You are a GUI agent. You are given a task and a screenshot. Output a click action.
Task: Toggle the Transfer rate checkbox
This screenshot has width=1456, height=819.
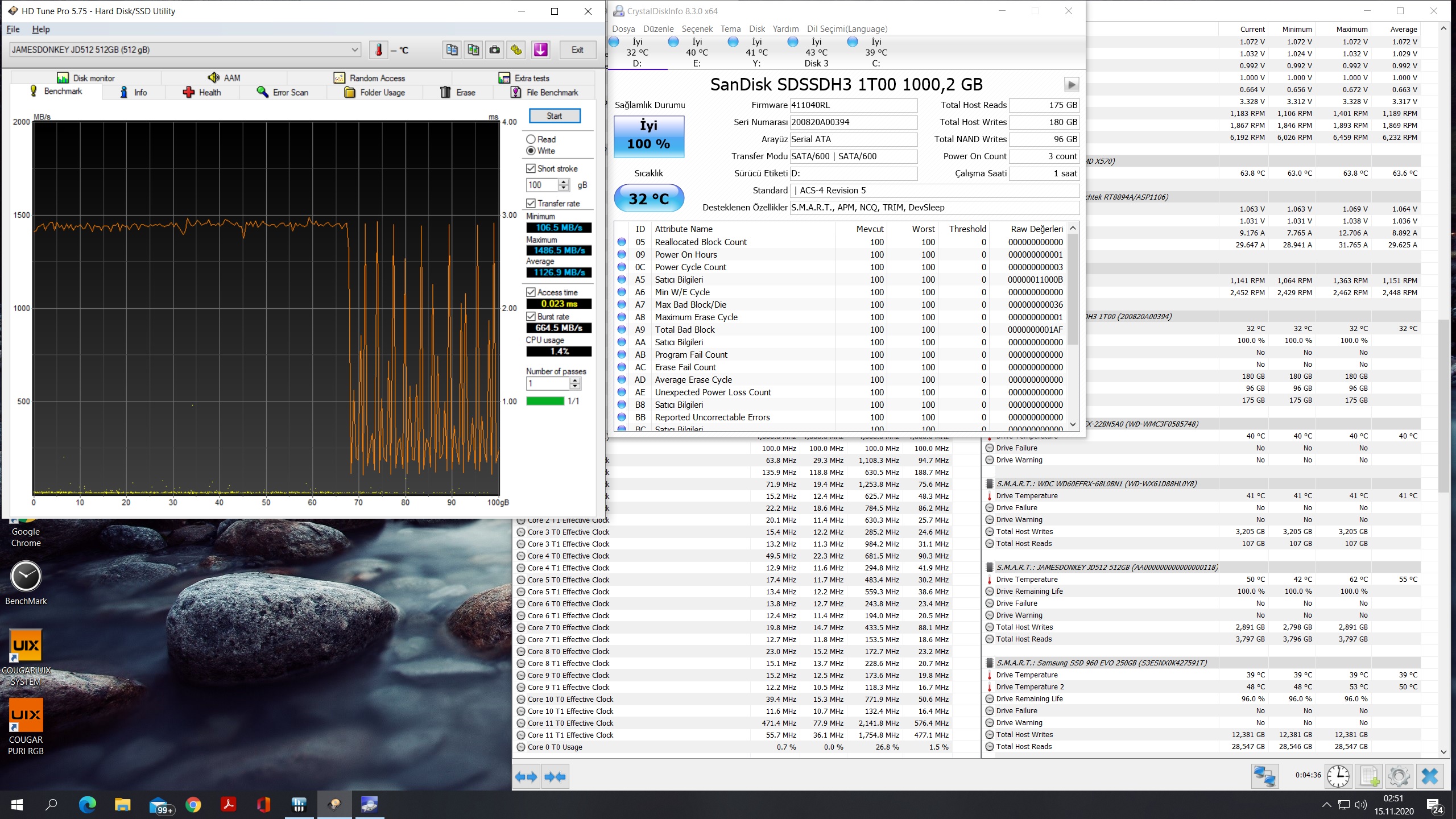(531, 203)
